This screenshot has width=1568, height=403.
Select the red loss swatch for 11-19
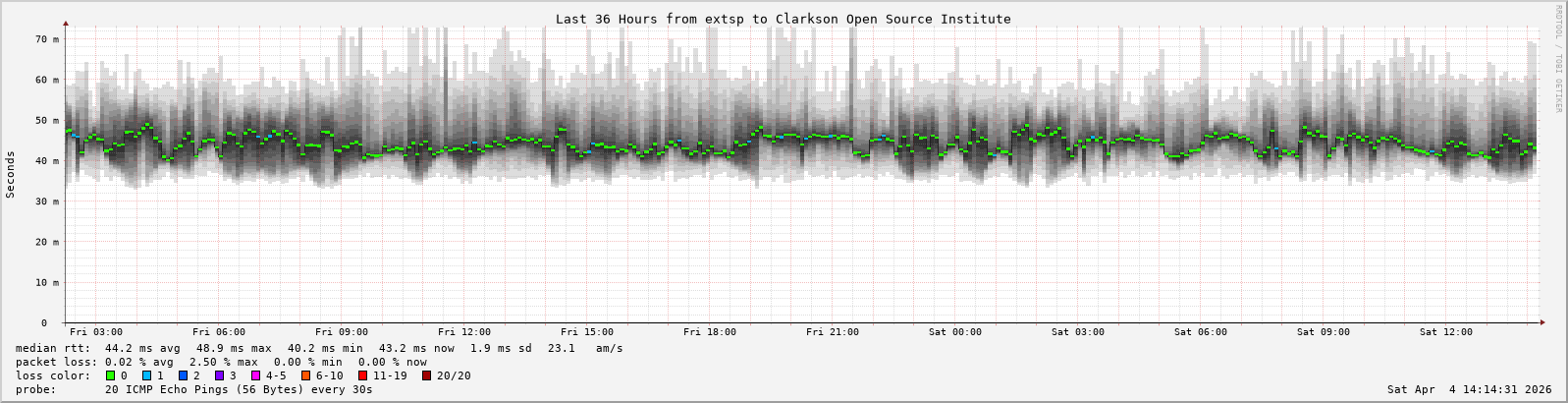point(362,375)
